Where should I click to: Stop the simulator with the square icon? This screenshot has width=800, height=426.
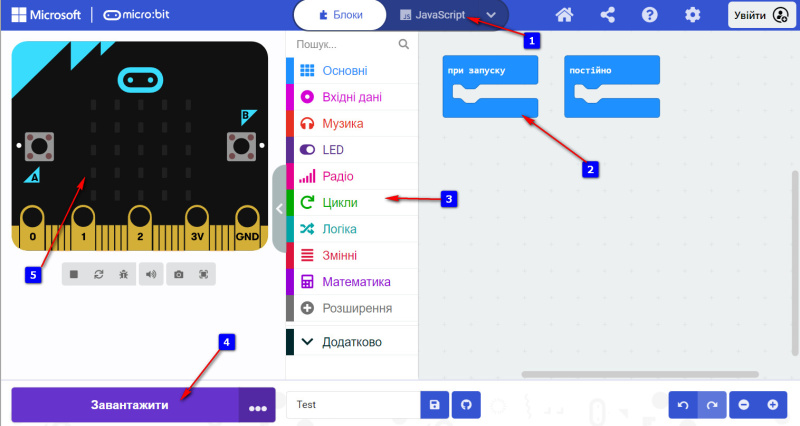(74, 274)
